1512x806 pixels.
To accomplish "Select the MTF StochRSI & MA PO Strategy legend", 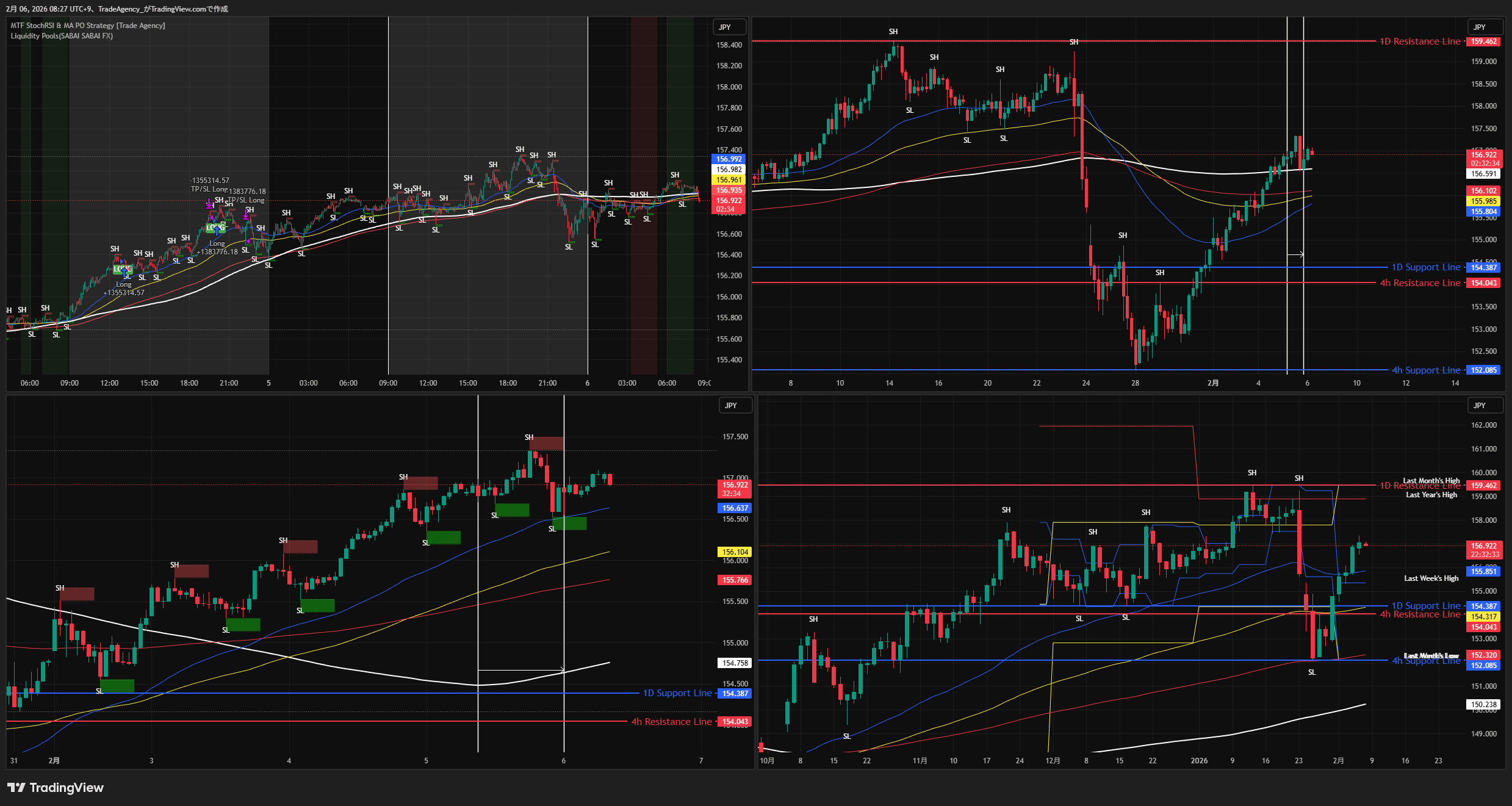I will [88, 26].
